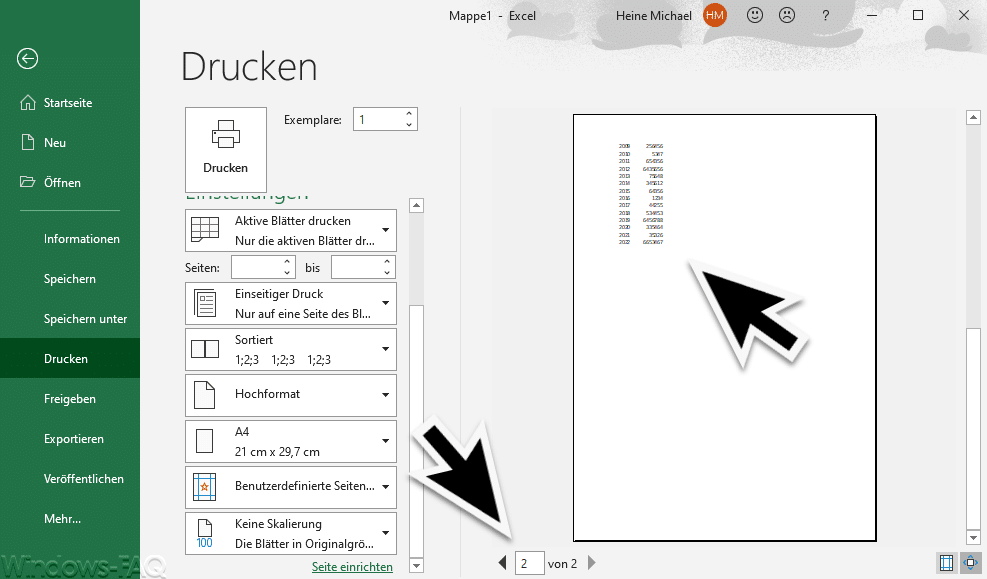Click the settings list scrollbar thumb
Viewport: 987px width, 579px height.
pos(416,430)
